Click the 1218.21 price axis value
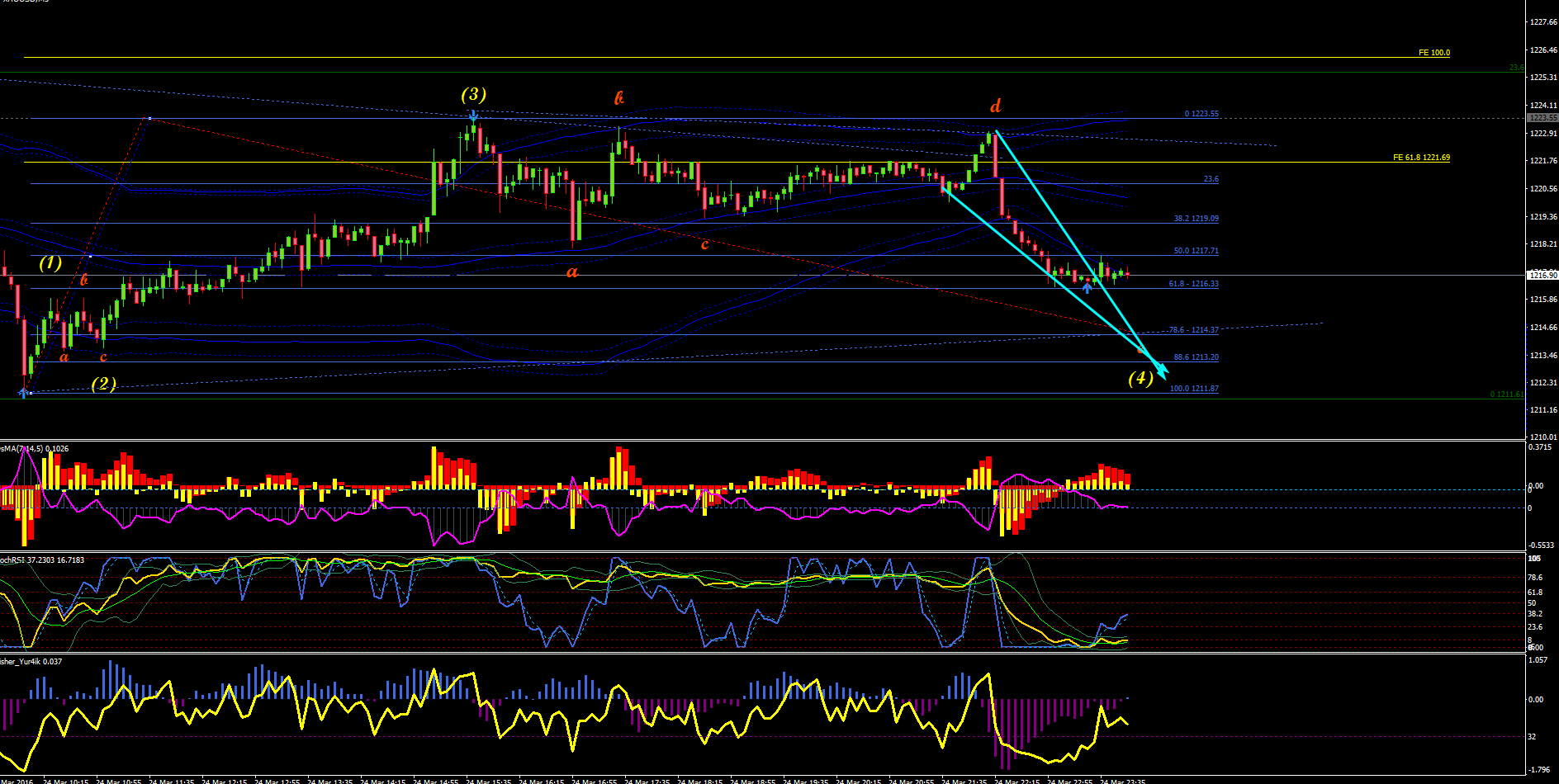This screenshot has width=1559, height=784. click(1543, 244)
